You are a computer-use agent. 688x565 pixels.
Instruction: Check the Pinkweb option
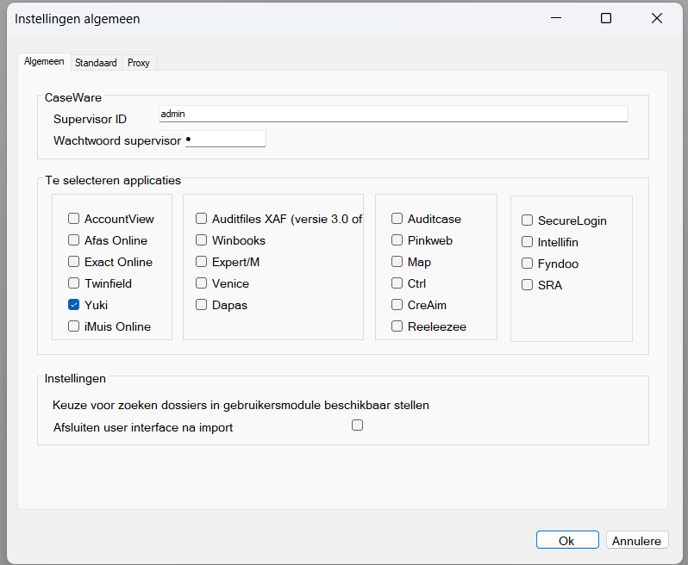397,240
